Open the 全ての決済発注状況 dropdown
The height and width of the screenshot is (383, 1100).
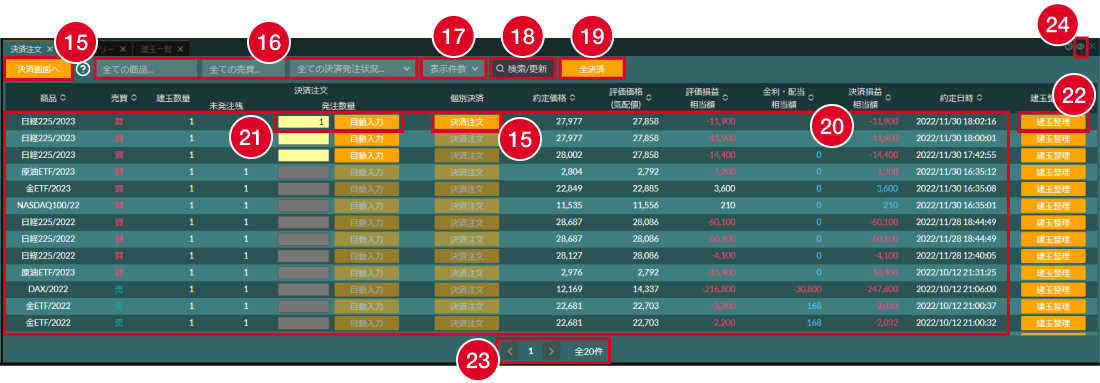click(x=353, y=69)
